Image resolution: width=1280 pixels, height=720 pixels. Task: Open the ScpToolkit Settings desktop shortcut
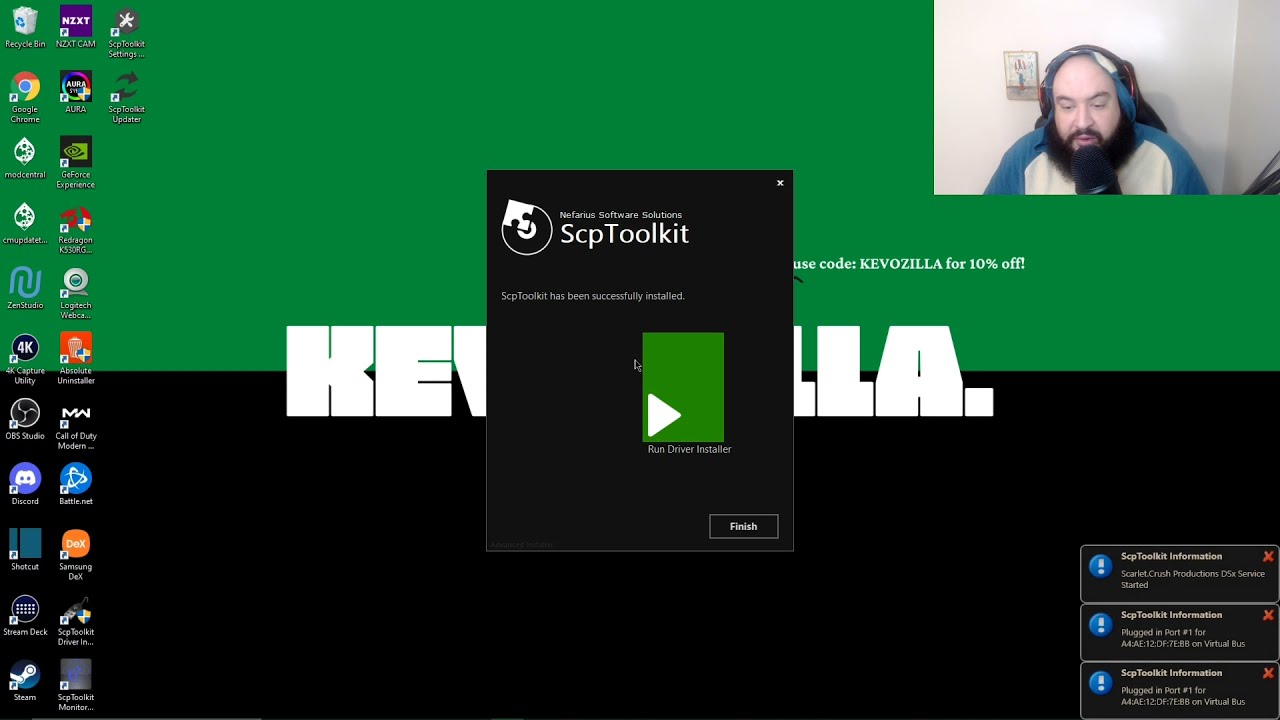[126, 33]
